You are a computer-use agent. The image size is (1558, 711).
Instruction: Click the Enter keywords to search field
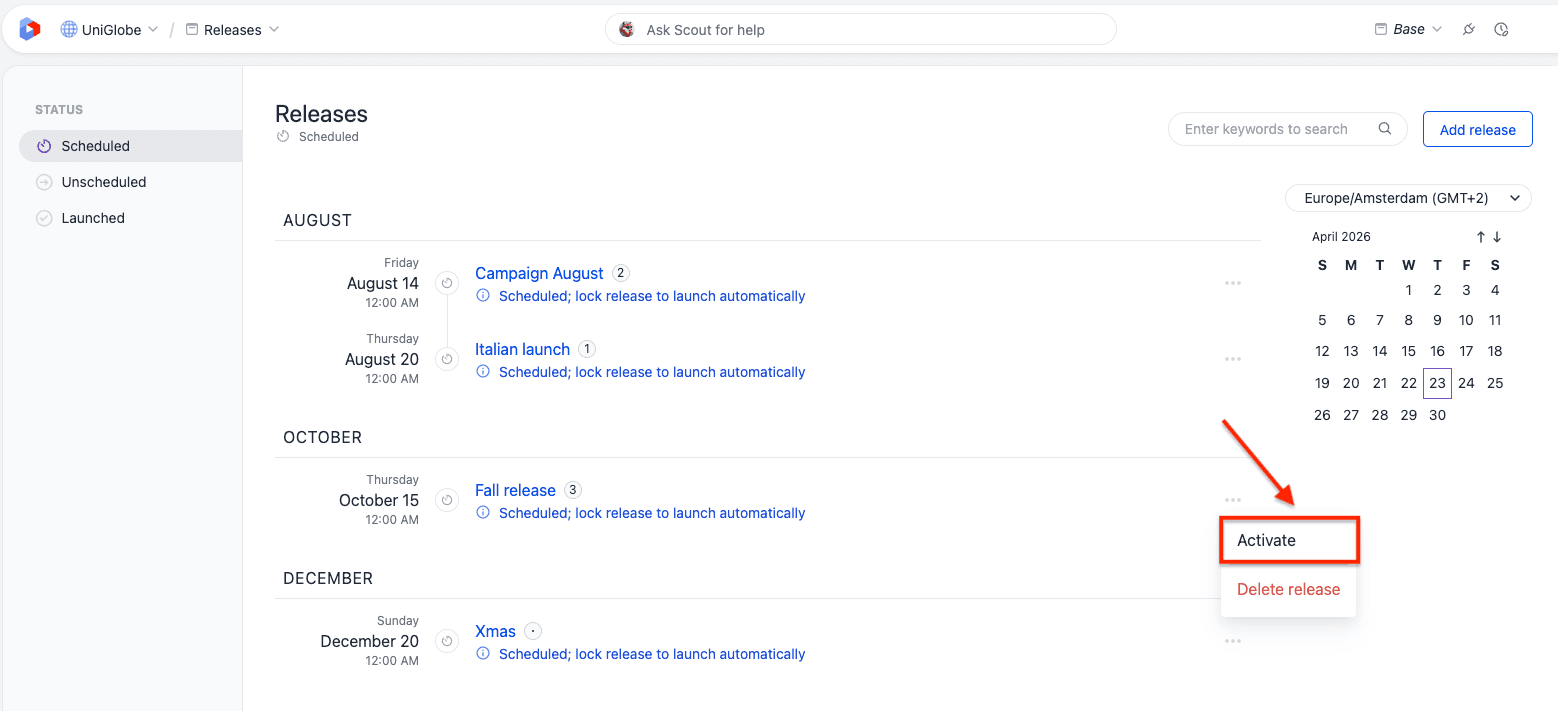coord(1287,129)
